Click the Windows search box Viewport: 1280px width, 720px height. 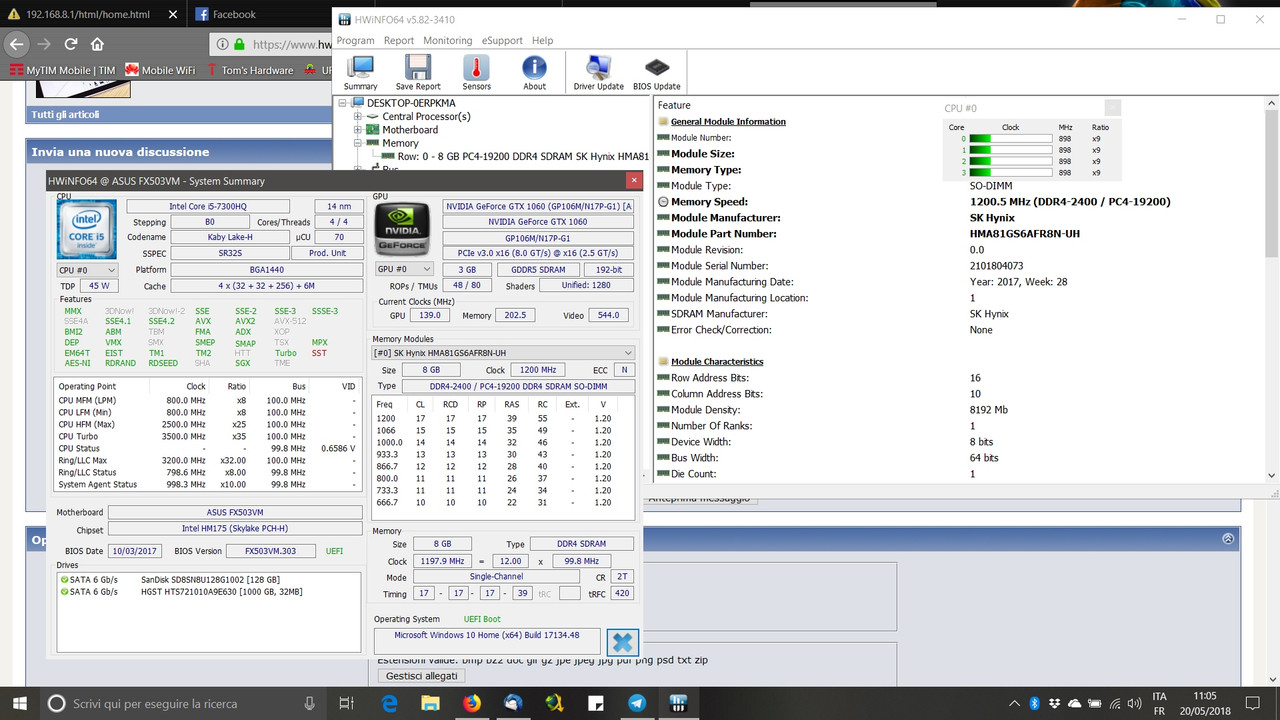click(183, 703)
